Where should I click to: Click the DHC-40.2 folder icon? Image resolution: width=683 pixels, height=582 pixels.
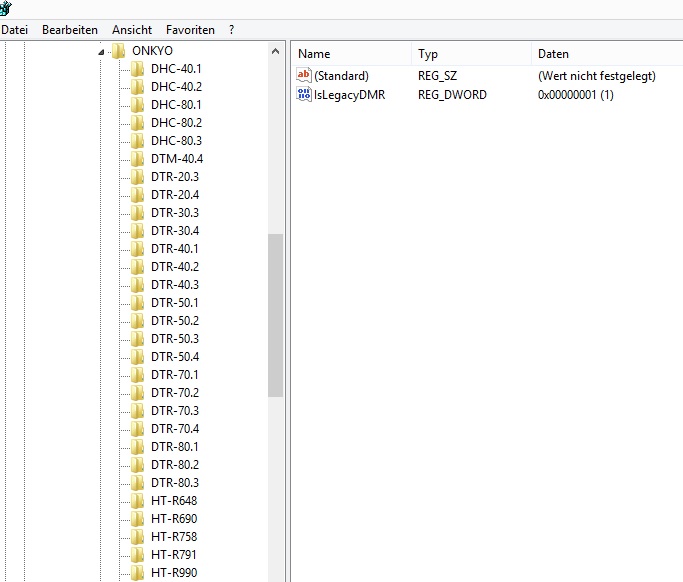point(137,87)
